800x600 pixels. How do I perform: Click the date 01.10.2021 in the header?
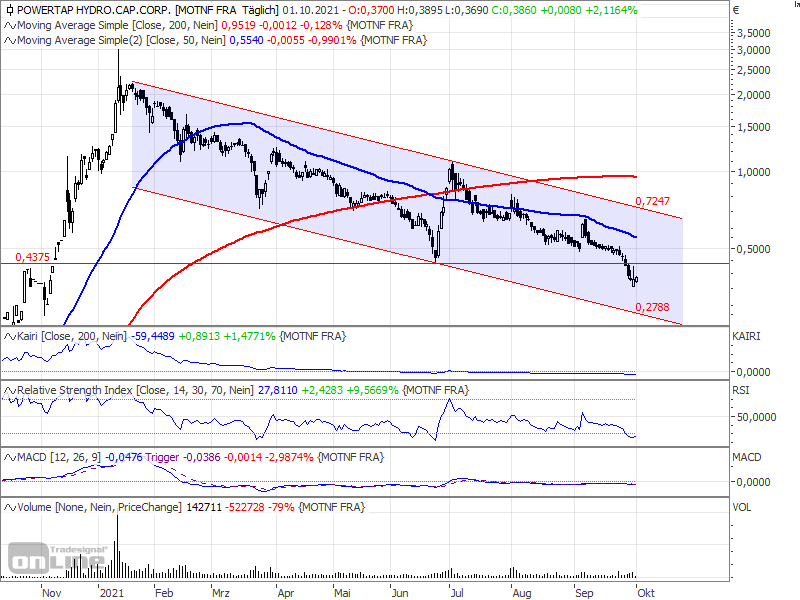313,10
